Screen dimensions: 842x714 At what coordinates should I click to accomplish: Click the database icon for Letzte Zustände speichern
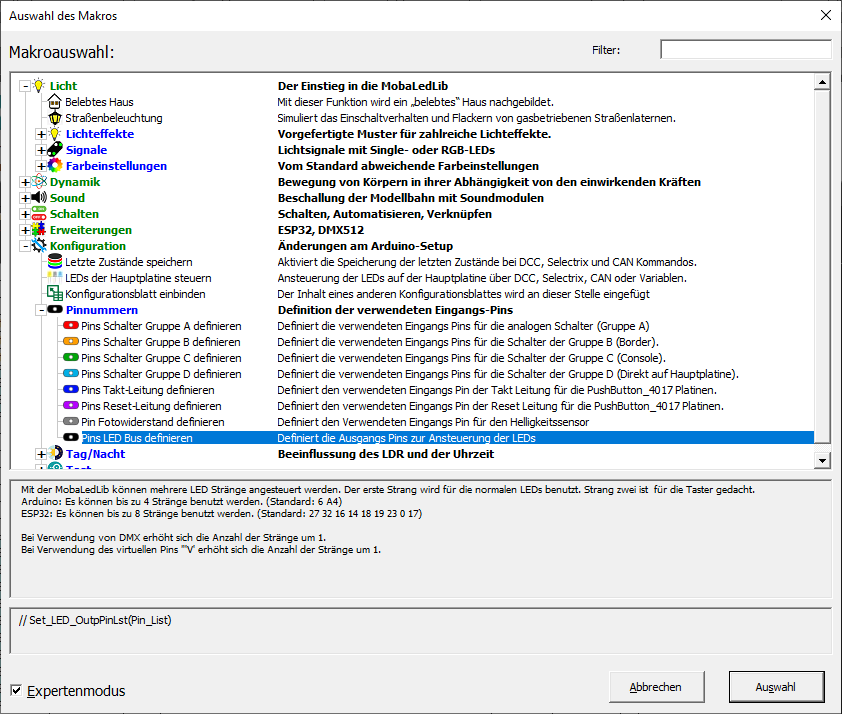coord(55,262)
